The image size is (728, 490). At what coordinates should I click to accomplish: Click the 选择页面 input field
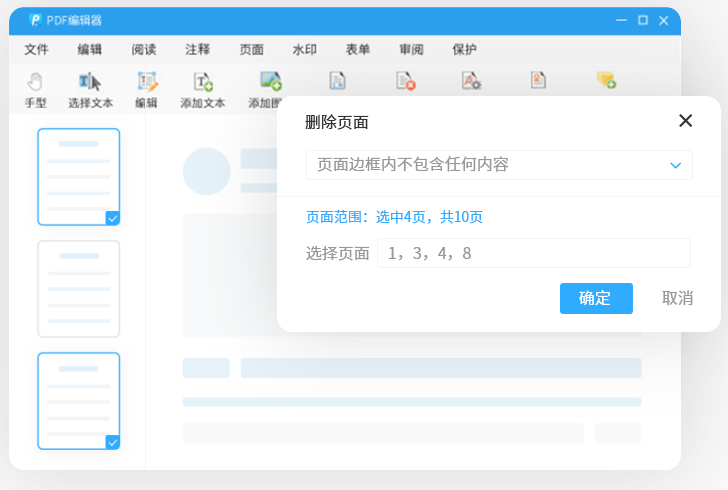(534, 253)
